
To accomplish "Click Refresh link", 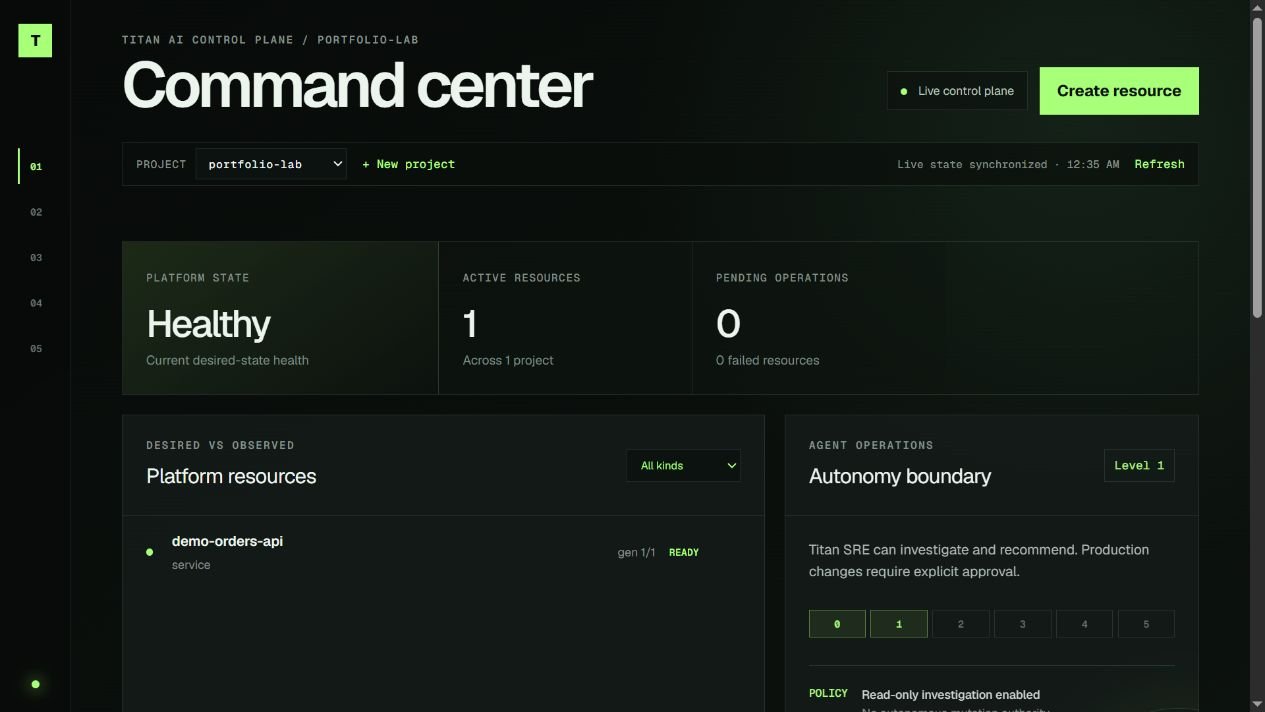I will tap(1159, 164).
